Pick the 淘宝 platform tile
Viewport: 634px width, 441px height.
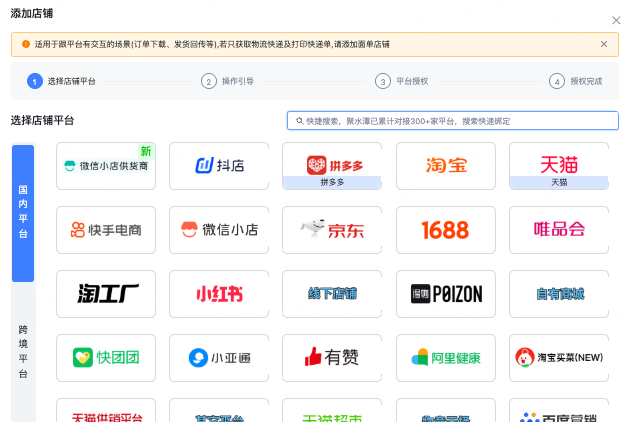tap(446, 166)
